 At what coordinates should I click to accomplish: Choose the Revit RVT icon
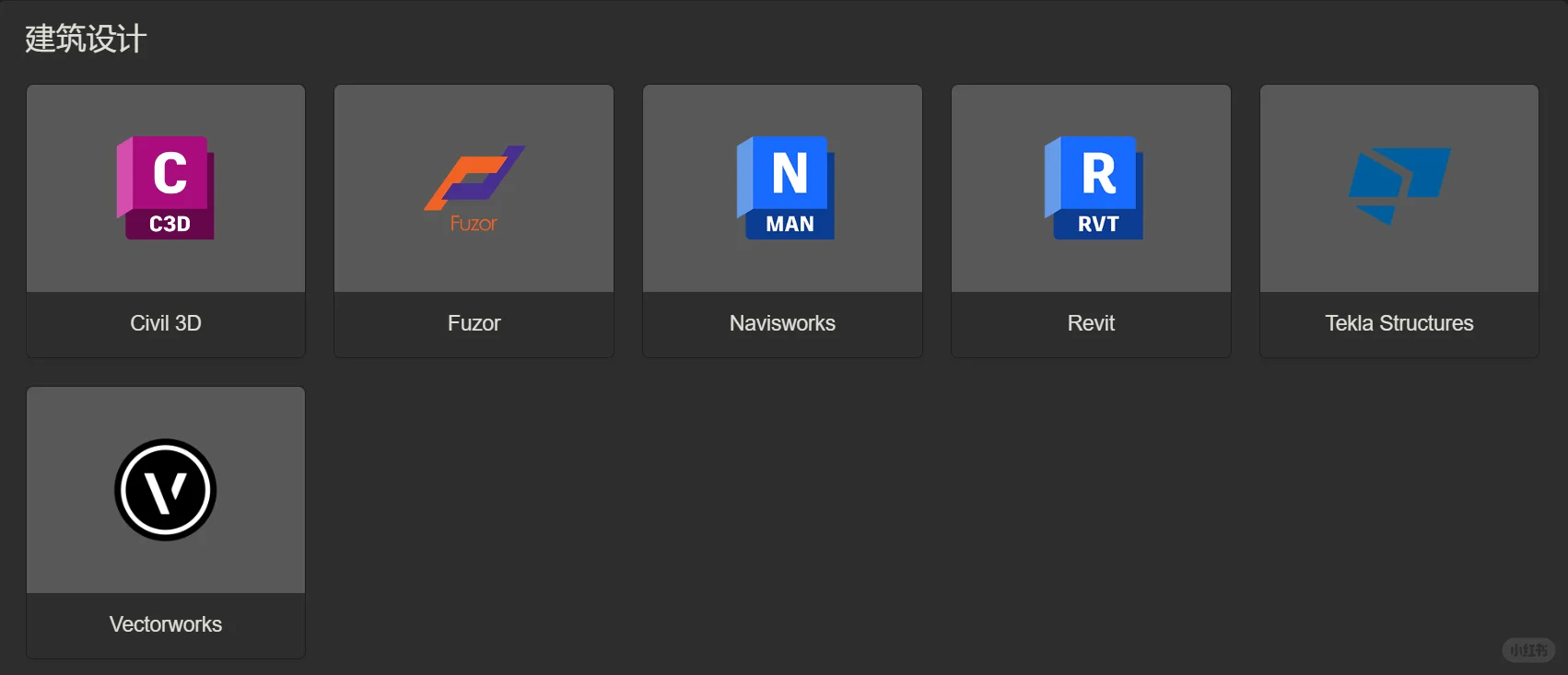coord(1094,188)
